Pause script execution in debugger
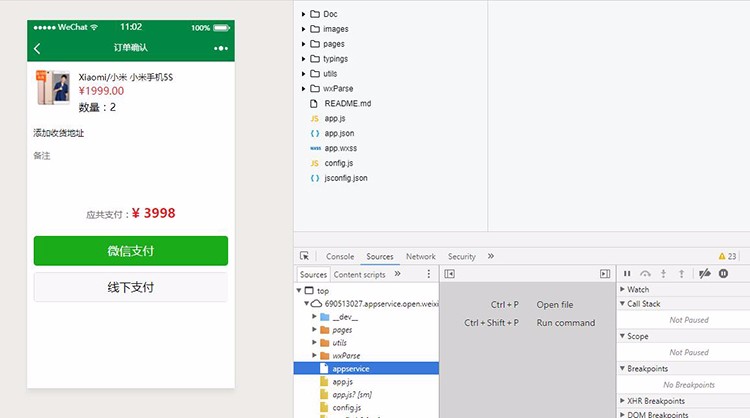 627,274
